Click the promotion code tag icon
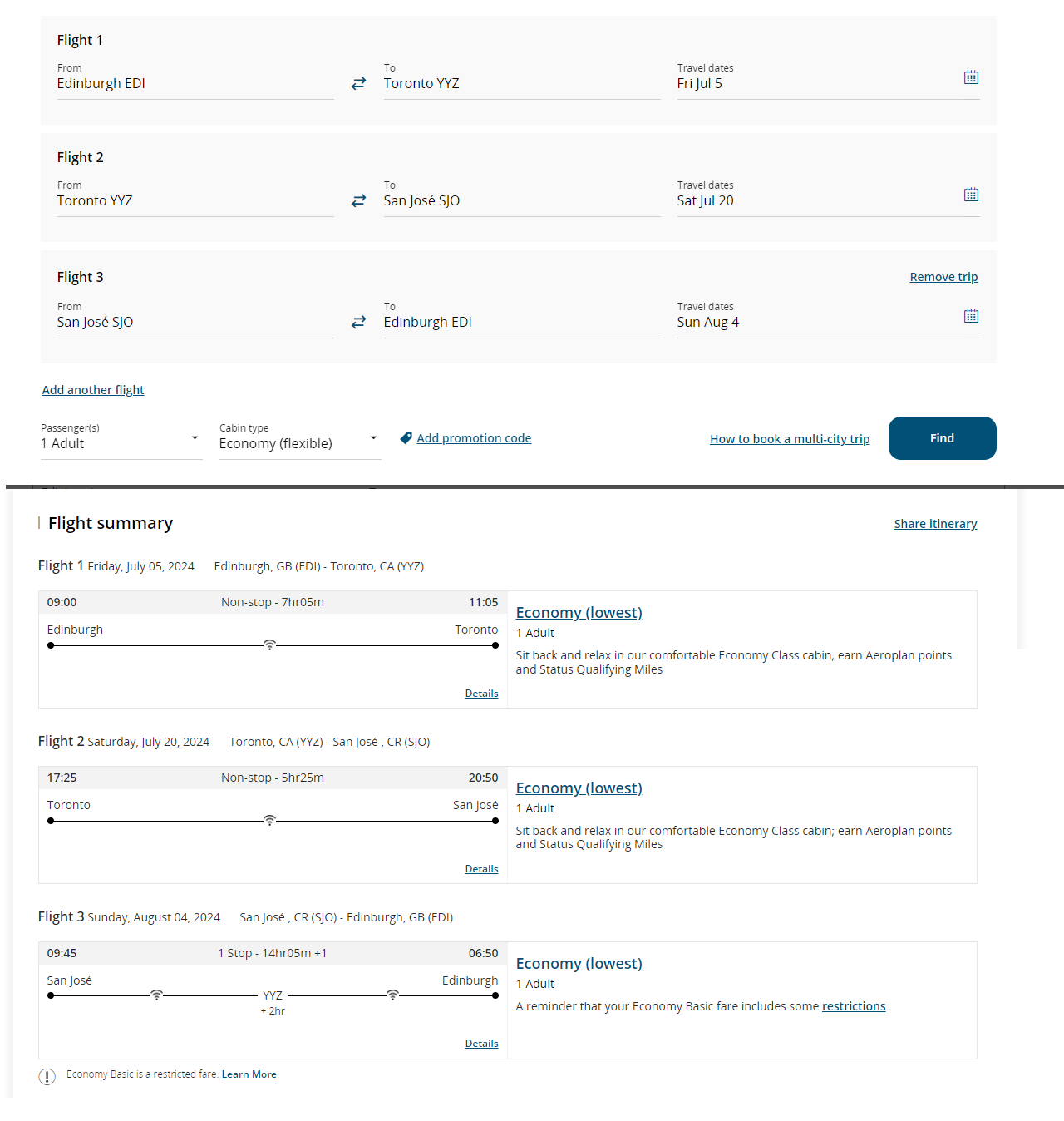This screenshot has width=1064, height=1121. point(406,438)
